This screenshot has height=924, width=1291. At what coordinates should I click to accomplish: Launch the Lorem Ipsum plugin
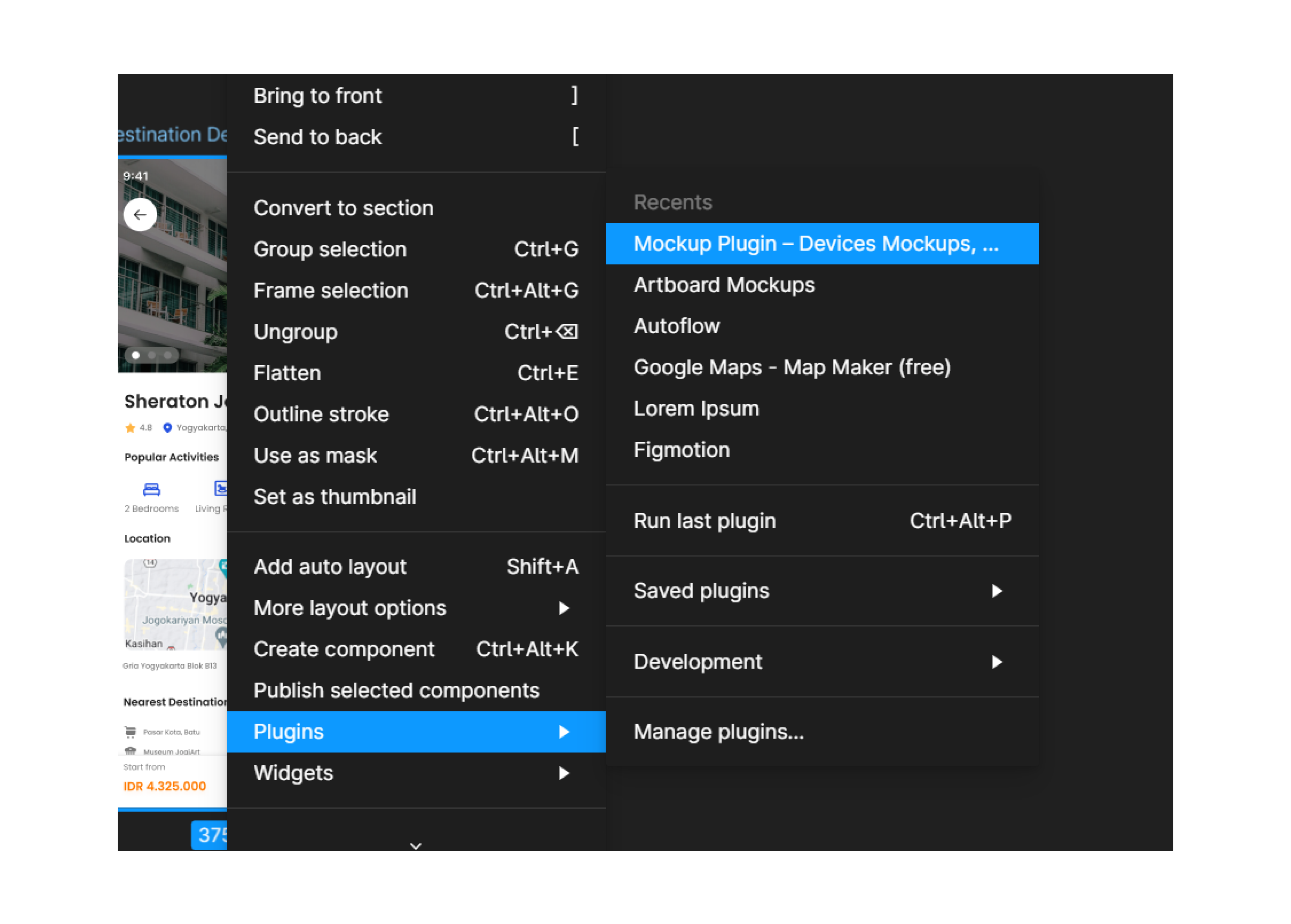coord(822,408)
